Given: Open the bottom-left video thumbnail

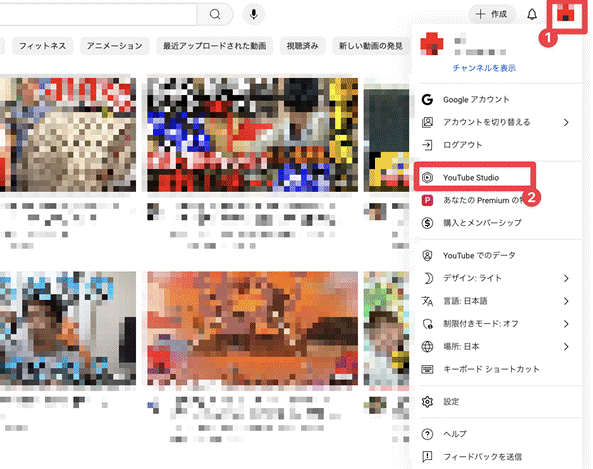Looking at the screenshot, I should [68, 328].
